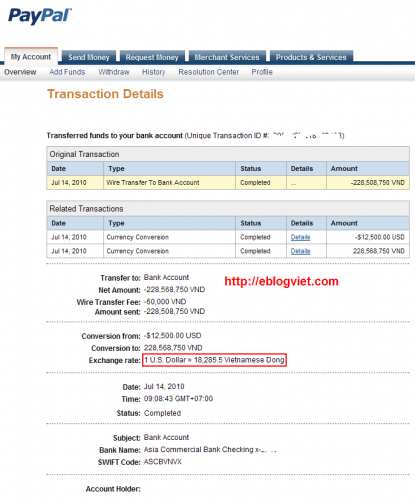Click the Account Holder label
415x500 pixels.
(113, 489)
